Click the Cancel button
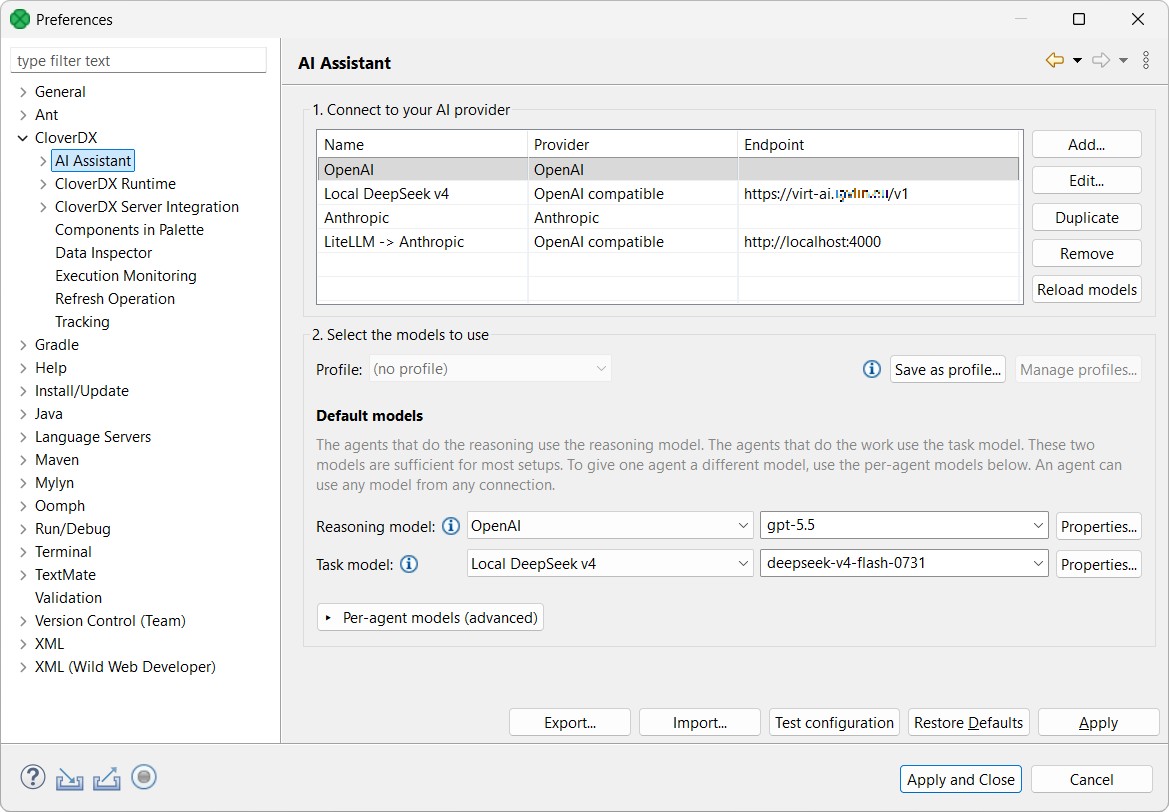The height and width of the screenshot is (812, 1169). 1091,779
